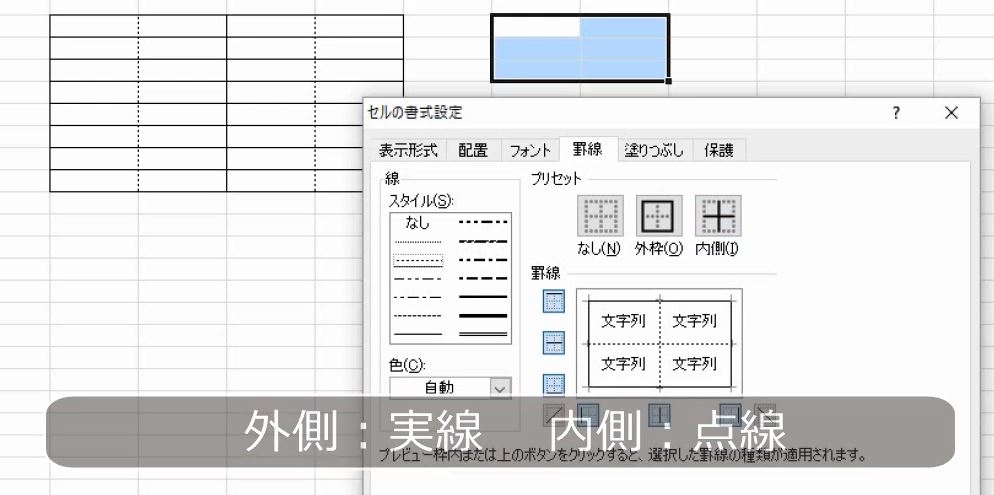The width and height of the screenshot is (994, 495).
Task: Select the thin dash-dot line style
Action: pos(418,297)
